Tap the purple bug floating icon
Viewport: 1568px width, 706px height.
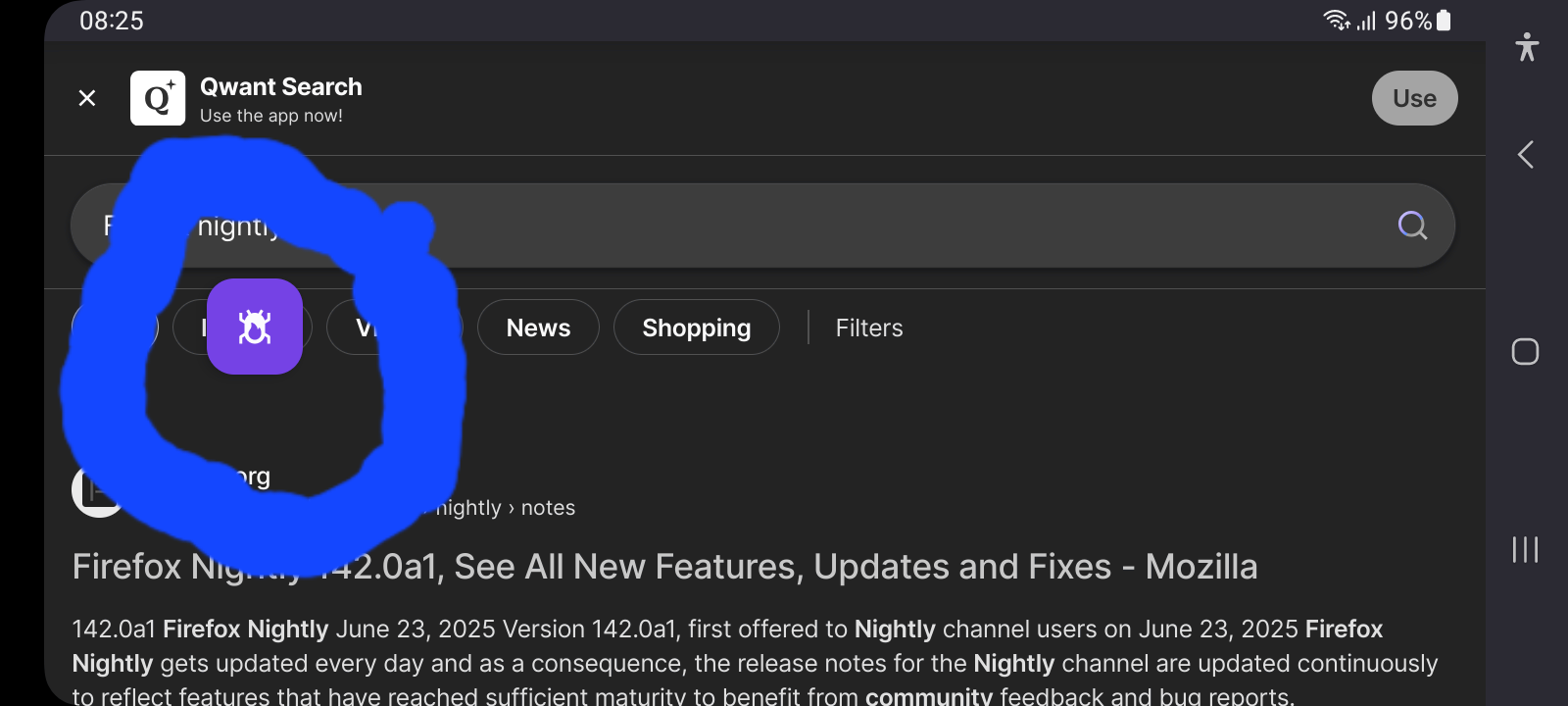click(255, 327)
